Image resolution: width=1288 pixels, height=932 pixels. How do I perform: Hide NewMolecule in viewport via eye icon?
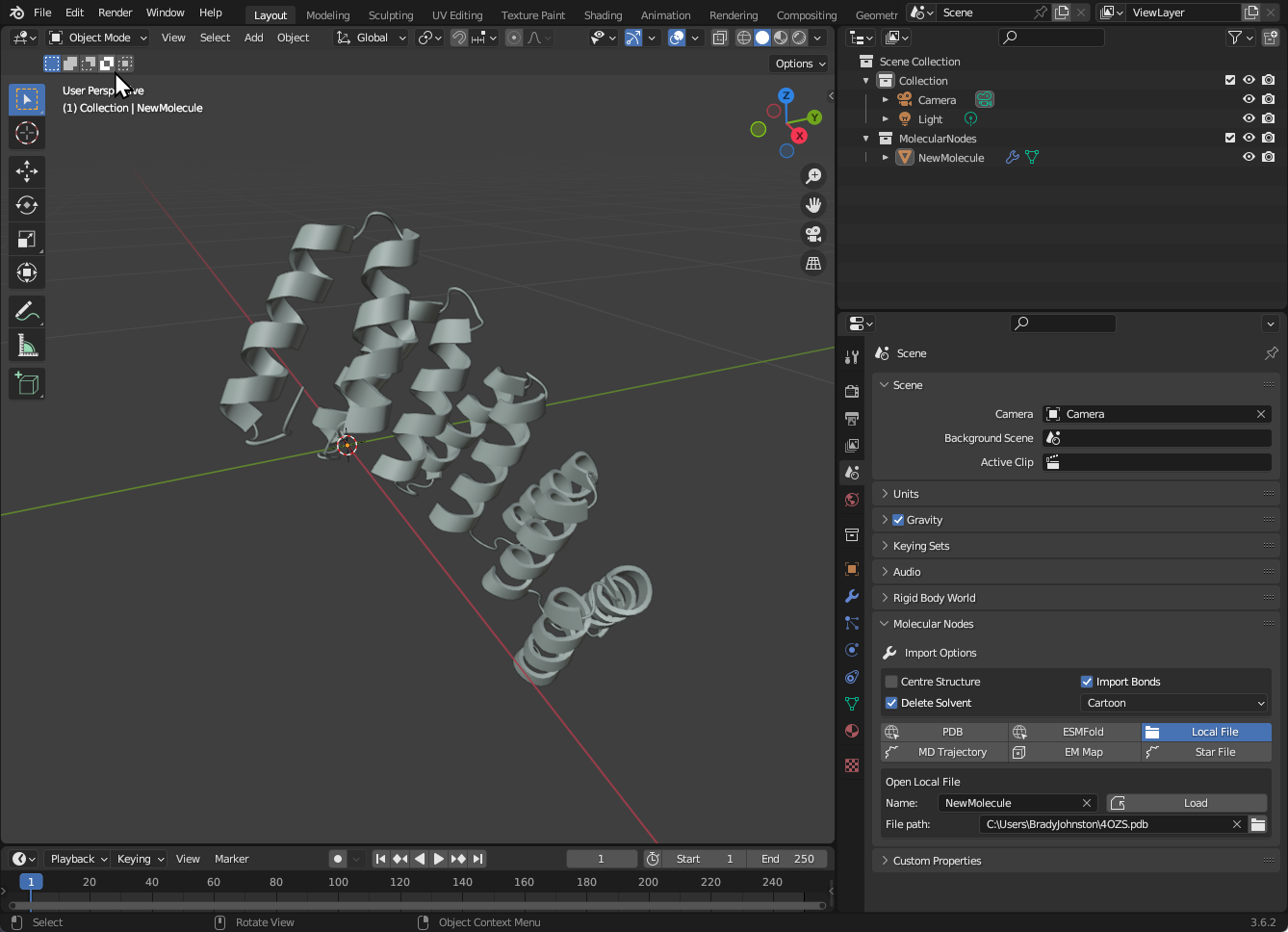[x=1249, y=157]
